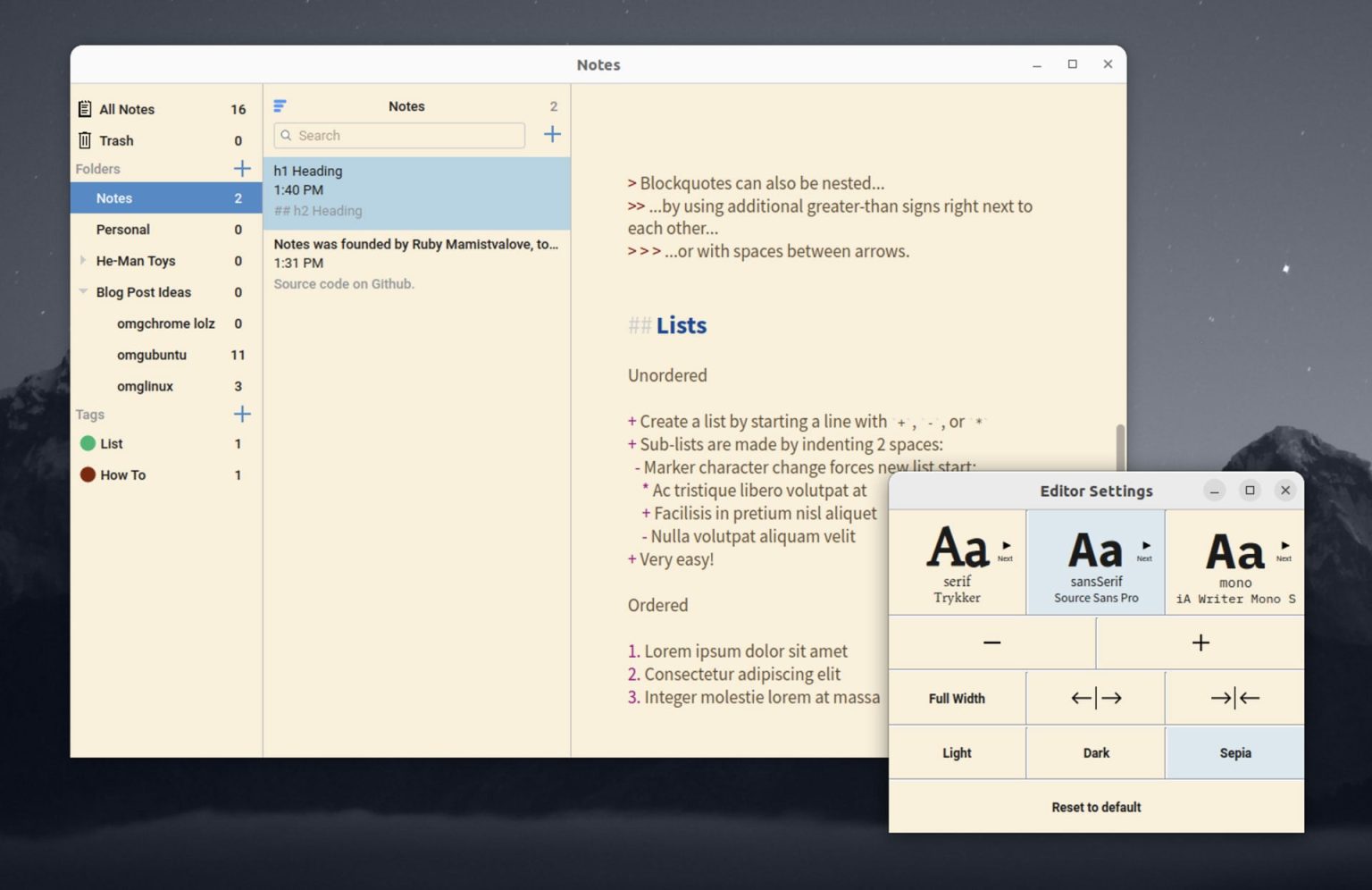Narrow the editor margins
Viewport: 1372px width, 890px height.
pyautogui.click(x=1234, y=698)
